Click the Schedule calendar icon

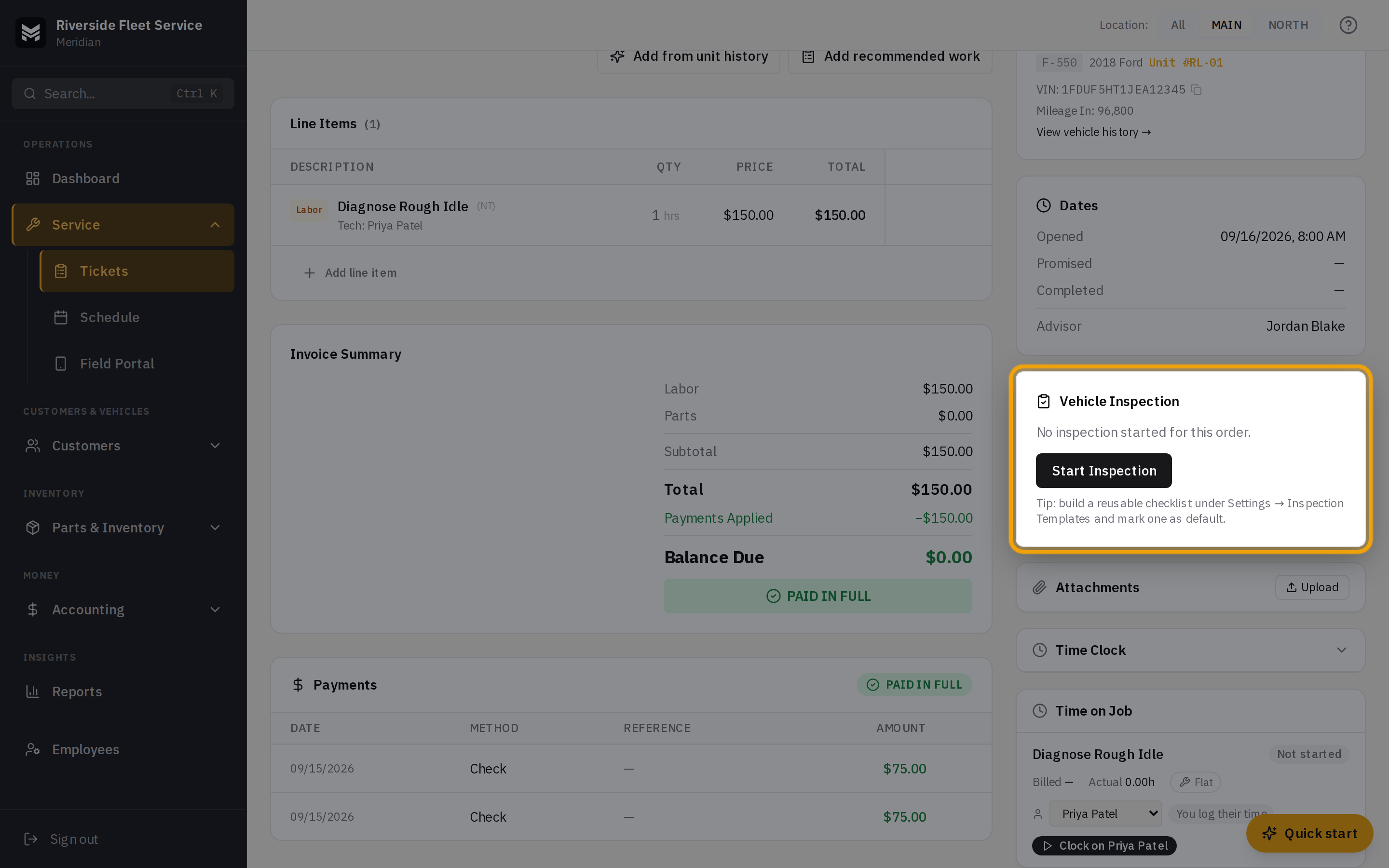[61, 317]
